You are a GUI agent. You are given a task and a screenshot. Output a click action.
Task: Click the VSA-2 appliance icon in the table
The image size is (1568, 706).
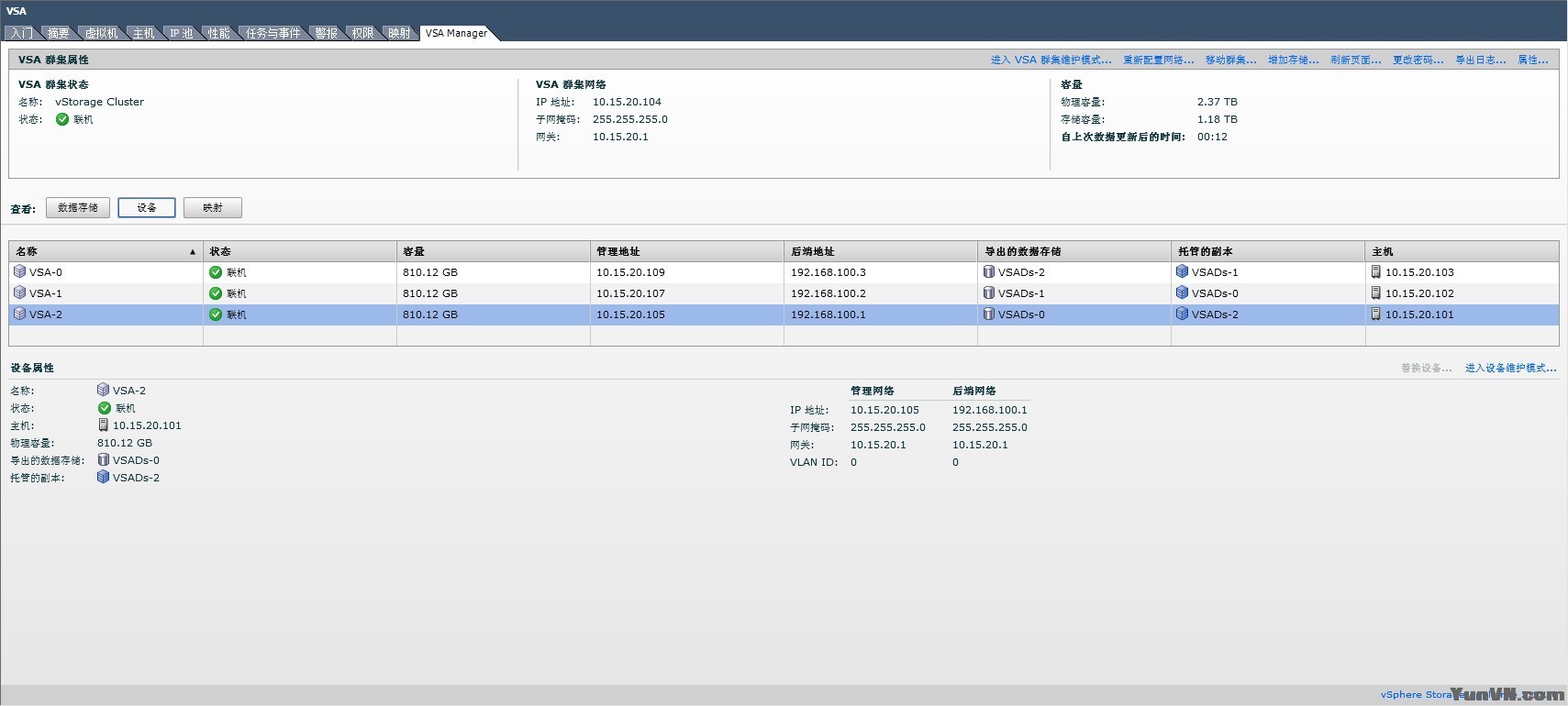coord(19,314)
